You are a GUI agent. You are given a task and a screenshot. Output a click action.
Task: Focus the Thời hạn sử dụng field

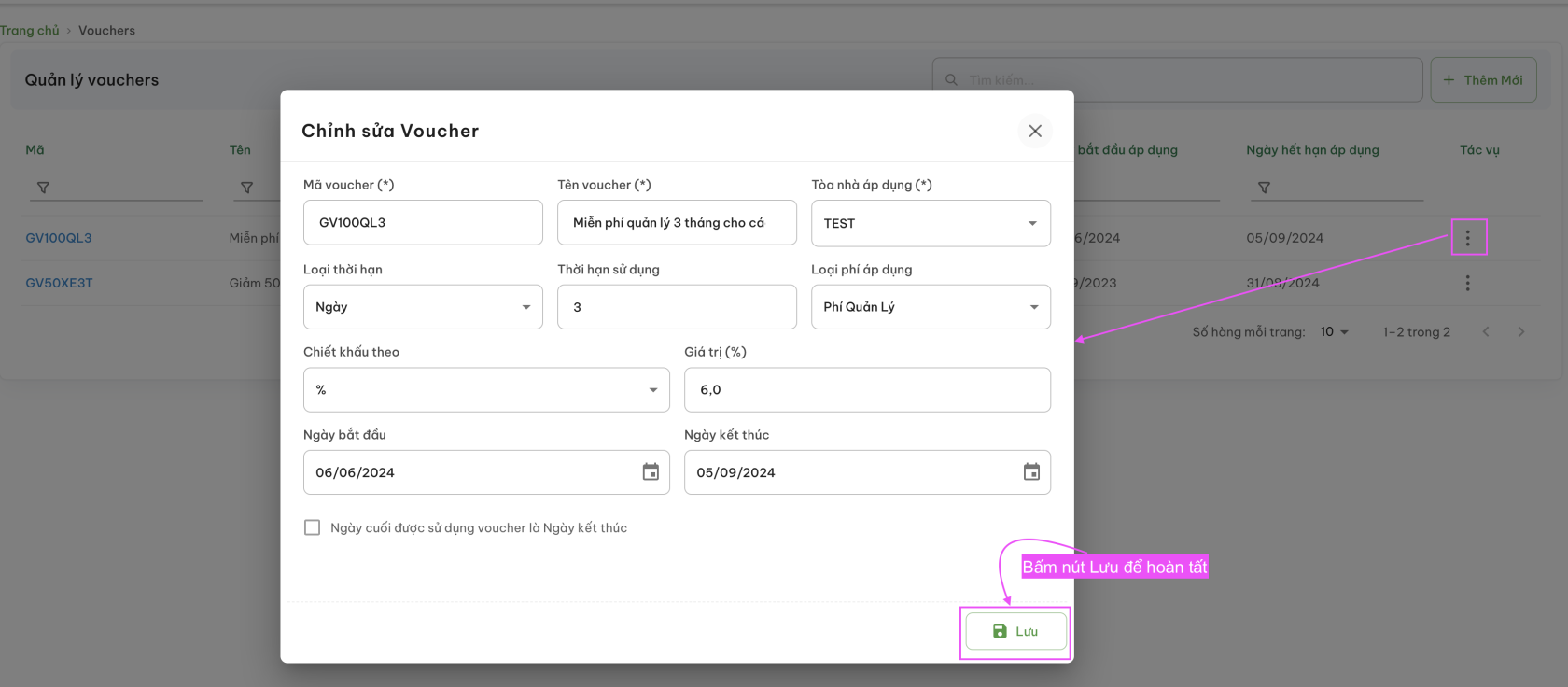click(x=677, y=307)
